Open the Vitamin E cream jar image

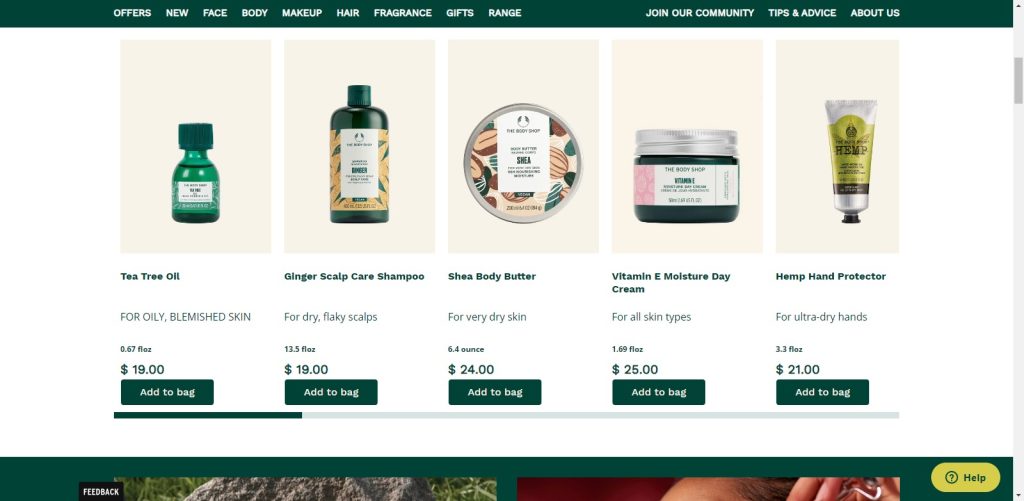pos(687,146)
